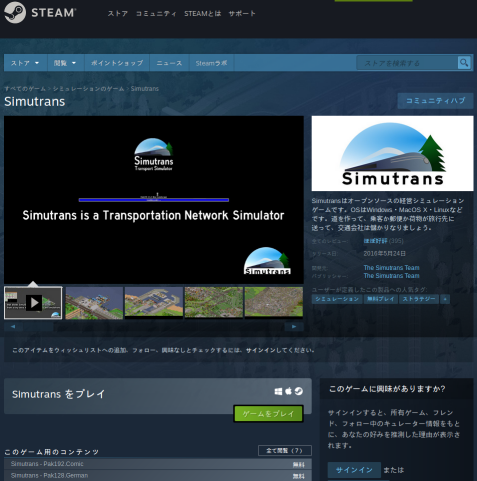Click the store search magnifier icon
The image size is (477, 481).
(x=464, y=63)
